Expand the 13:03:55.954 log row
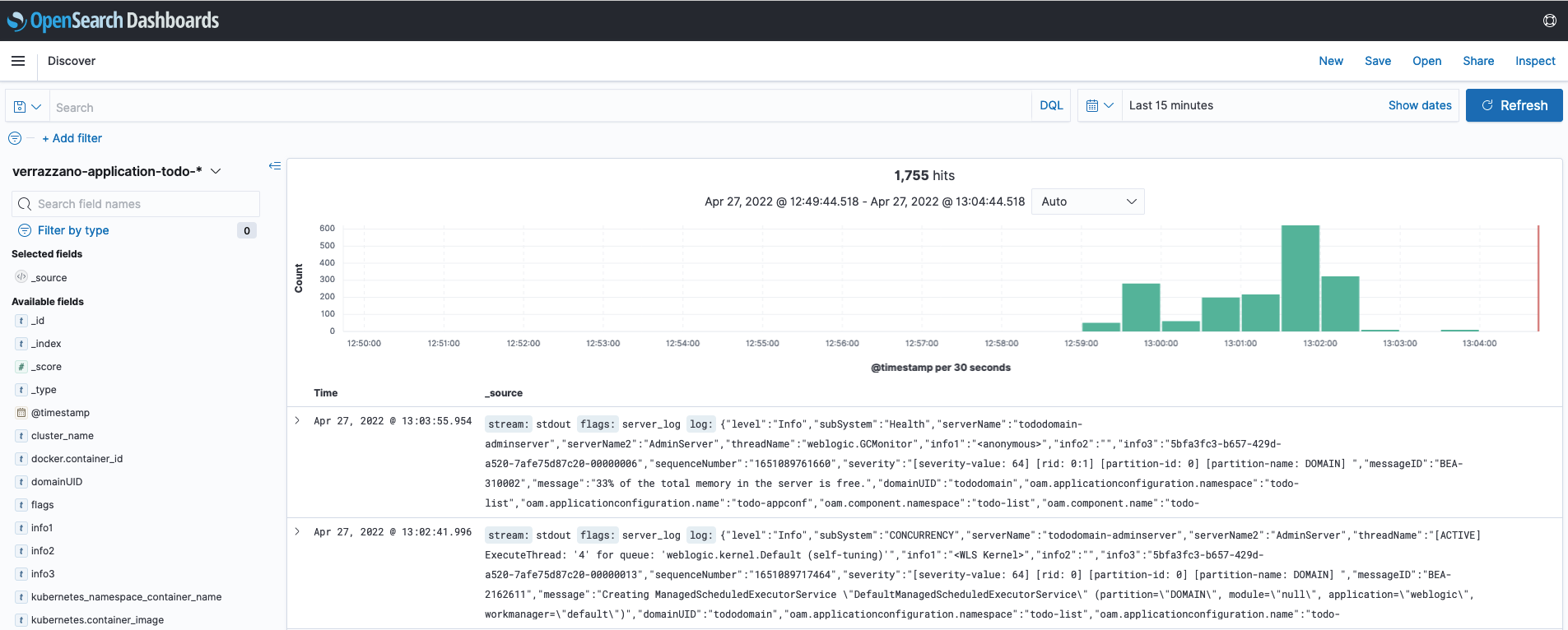1568x630 pixels. tap(297, 420)
